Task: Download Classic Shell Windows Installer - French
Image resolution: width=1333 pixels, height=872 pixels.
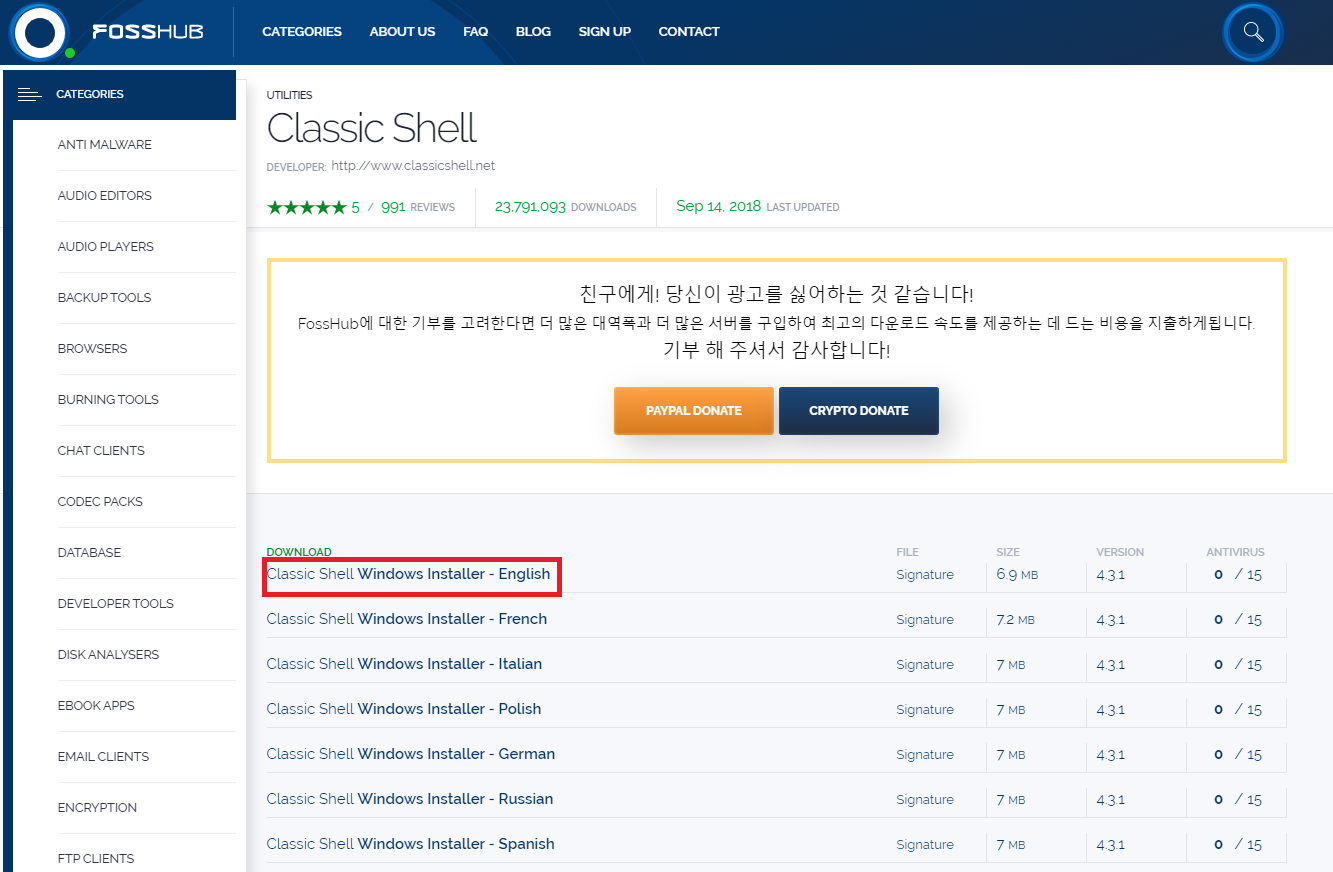Action: 407,619
